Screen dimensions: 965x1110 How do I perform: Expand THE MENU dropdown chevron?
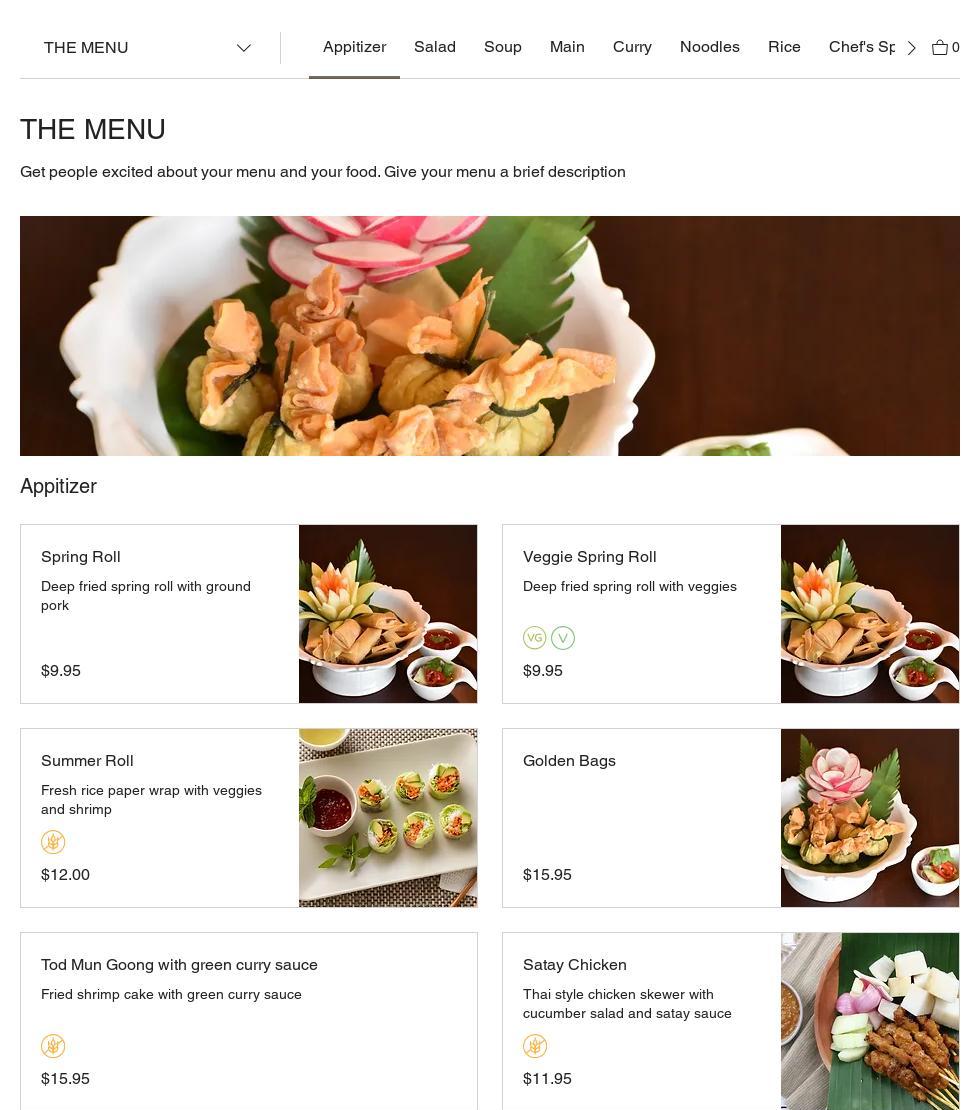pos(244,48)
